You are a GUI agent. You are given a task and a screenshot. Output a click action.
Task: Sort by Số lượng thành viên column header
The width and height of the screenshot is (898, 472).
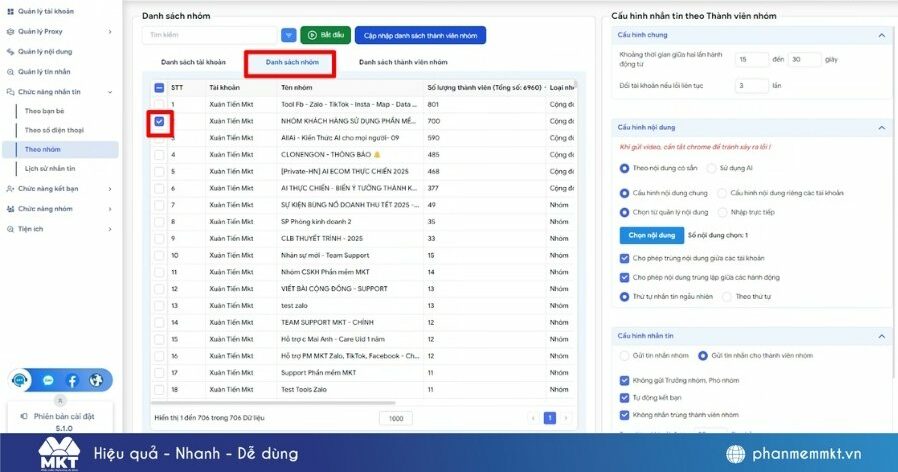pyautogui.click(x=485, y=88)
